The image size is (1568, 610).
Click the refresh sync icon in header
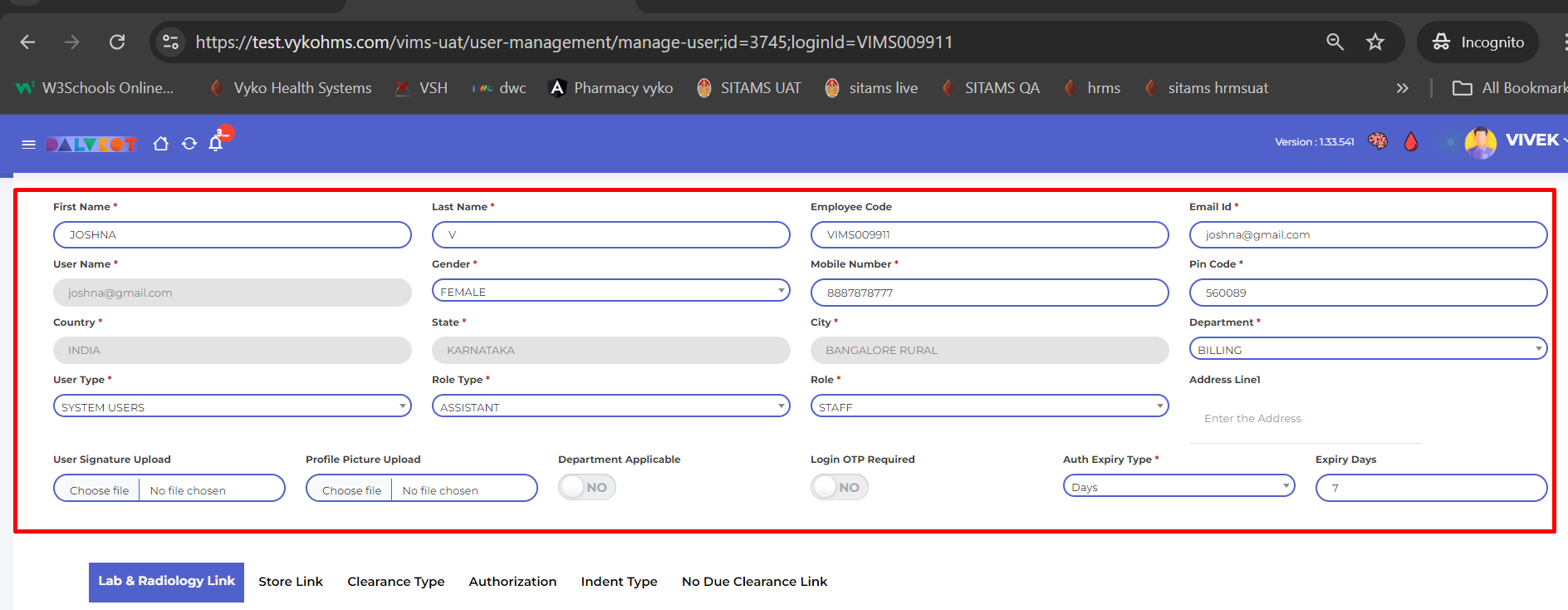point(189,144)
